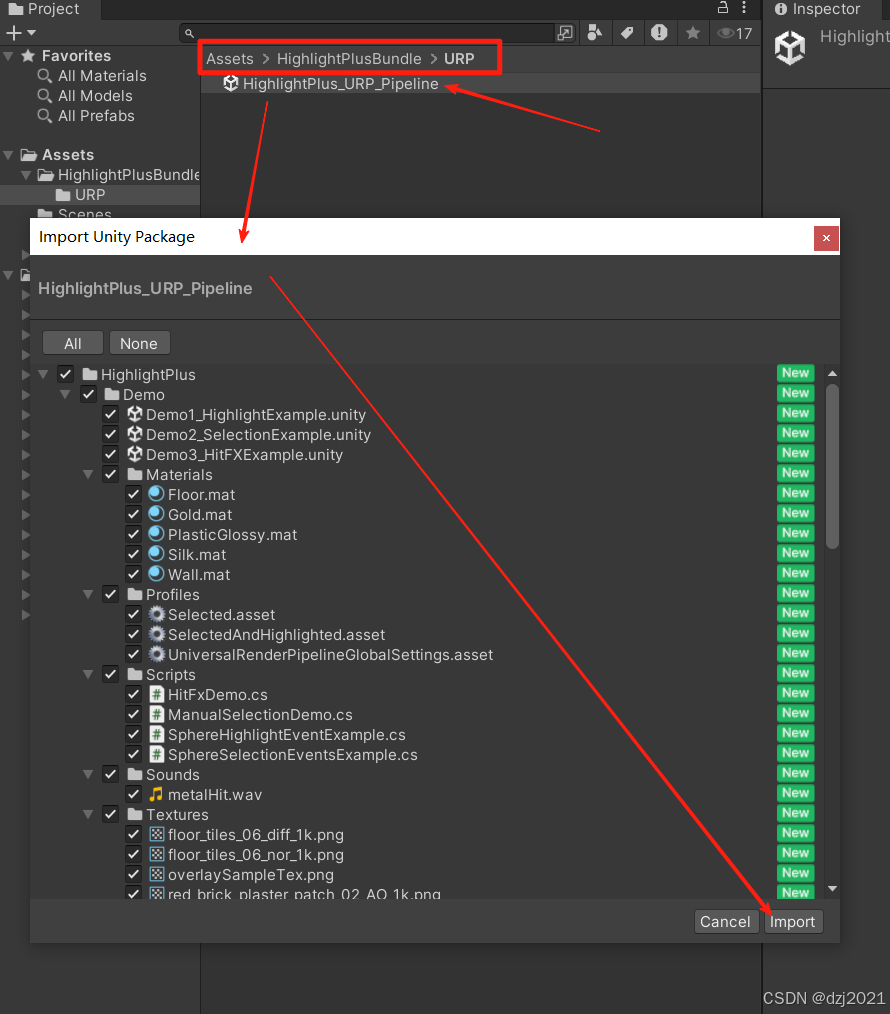Click the scroll down arrow in import list
Image resolution: width=890 pixels, height=1014 pixels.
(832, 889)
